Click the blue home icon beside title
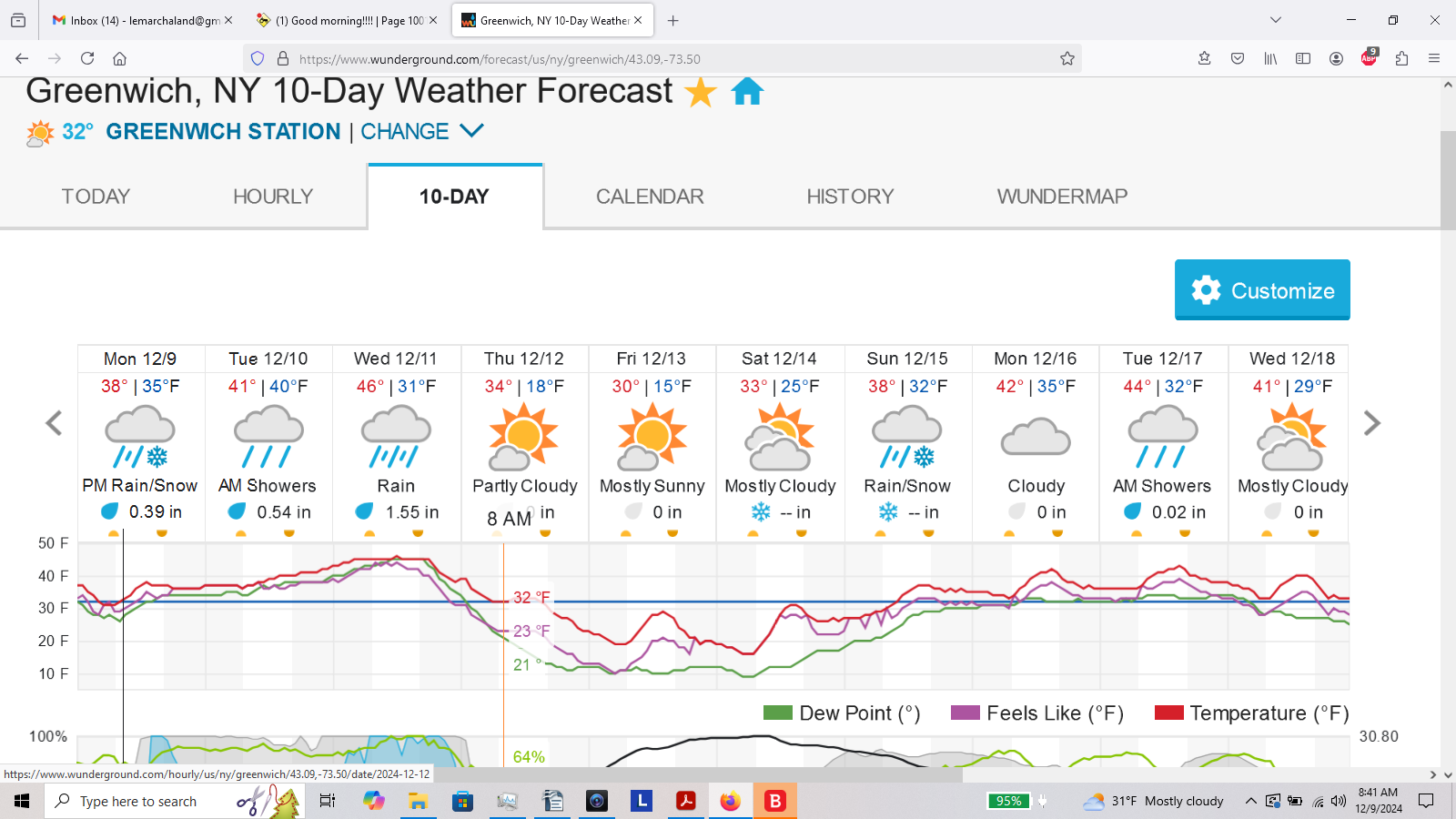Image resolution: width=1456 pixels, height=819 pixels. (747, 92)
